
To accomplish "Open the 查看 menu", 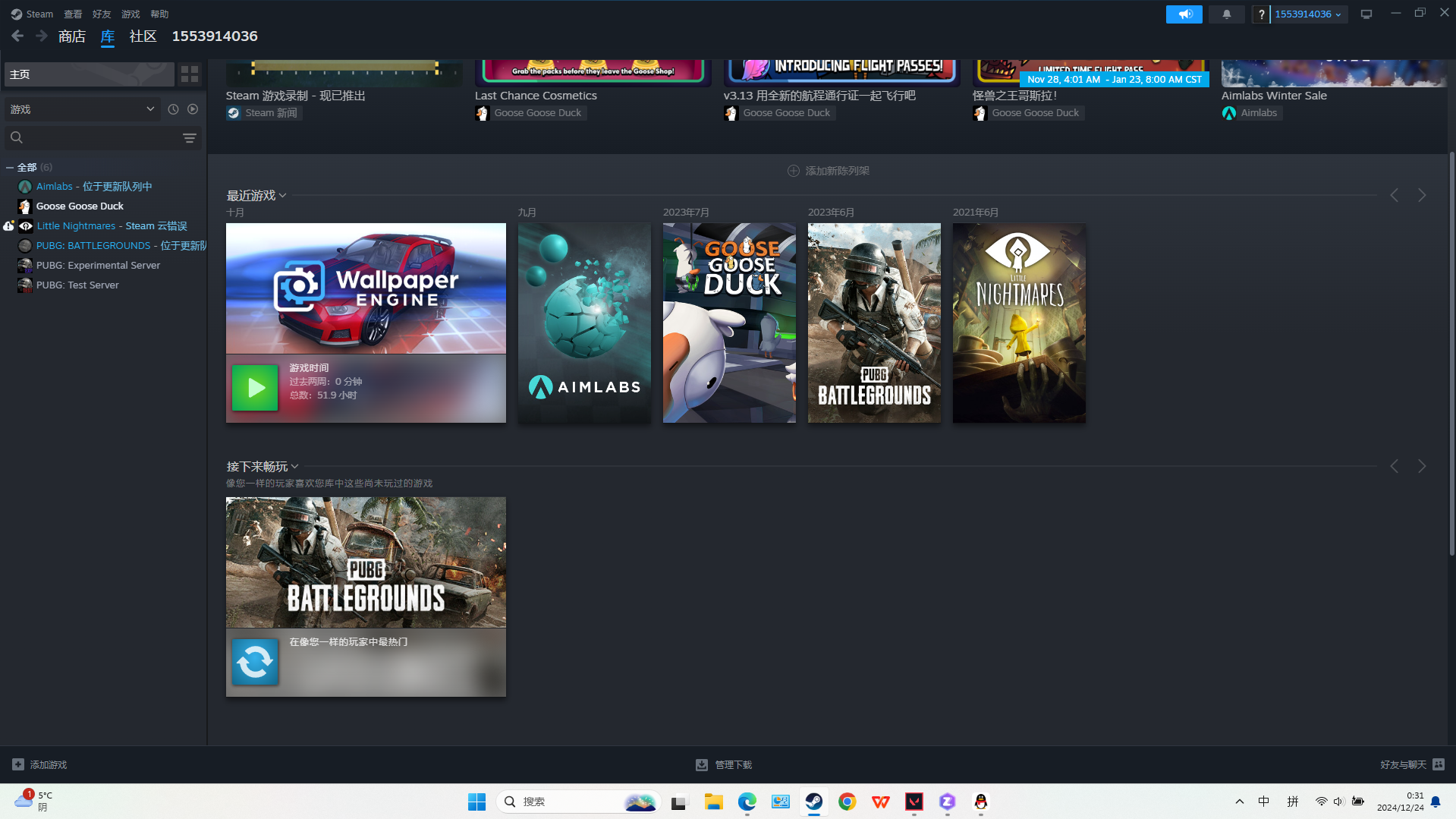I will pos(73,14).
